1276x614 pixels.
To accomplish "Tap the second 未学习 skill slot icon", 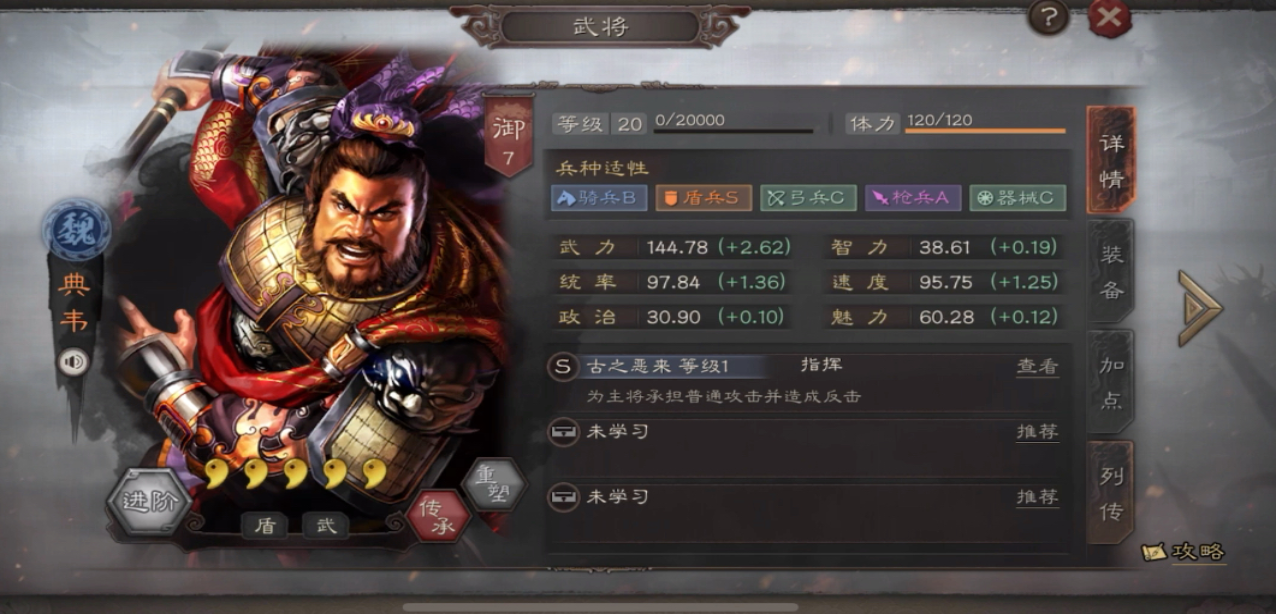I will [564, 497].
